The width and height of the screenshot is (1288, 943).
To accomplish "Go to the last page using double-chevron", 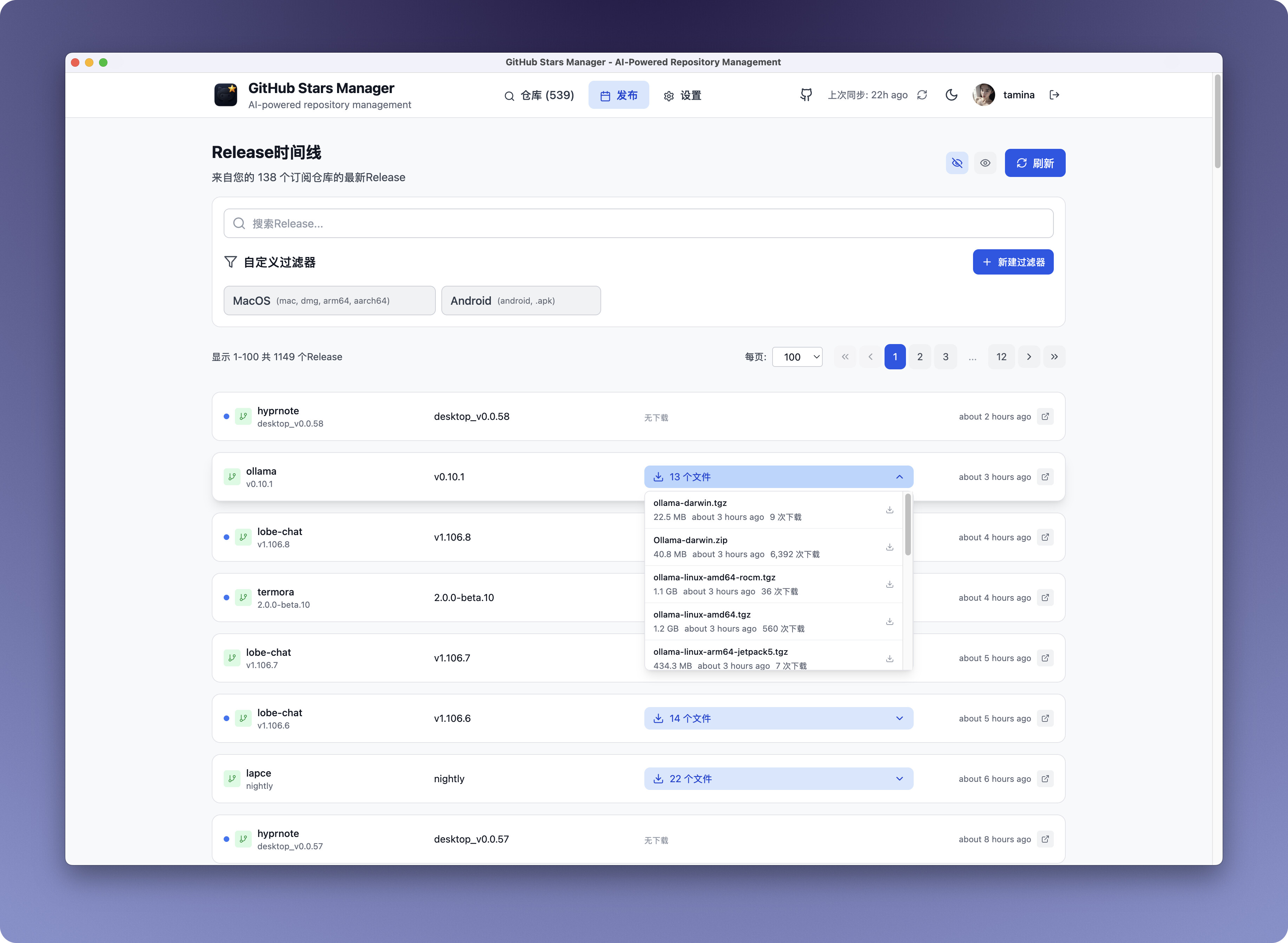I will tap(1054, 357).
